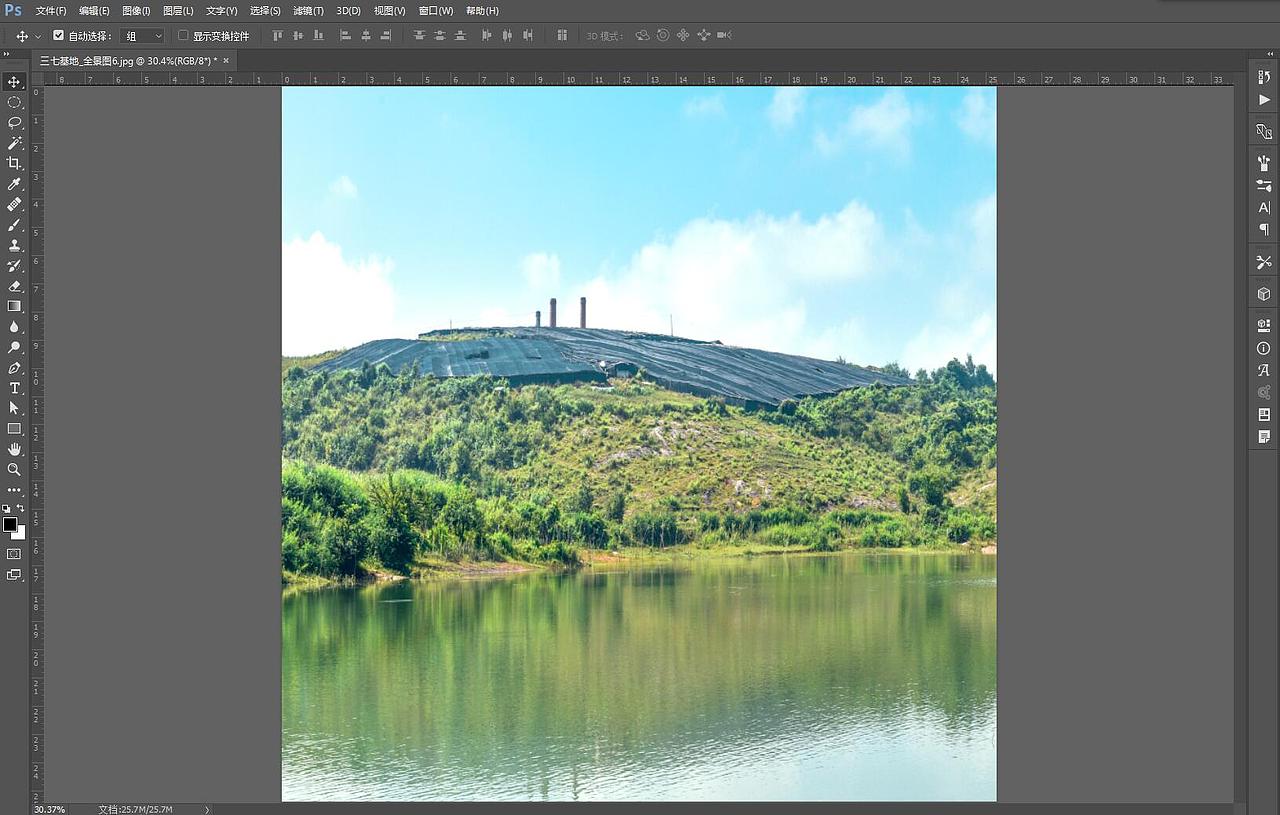Screen dimensions: 1280x815
Task: Click the 文档:25.7M/25.7M status text
Action: [x=135, y=809]
